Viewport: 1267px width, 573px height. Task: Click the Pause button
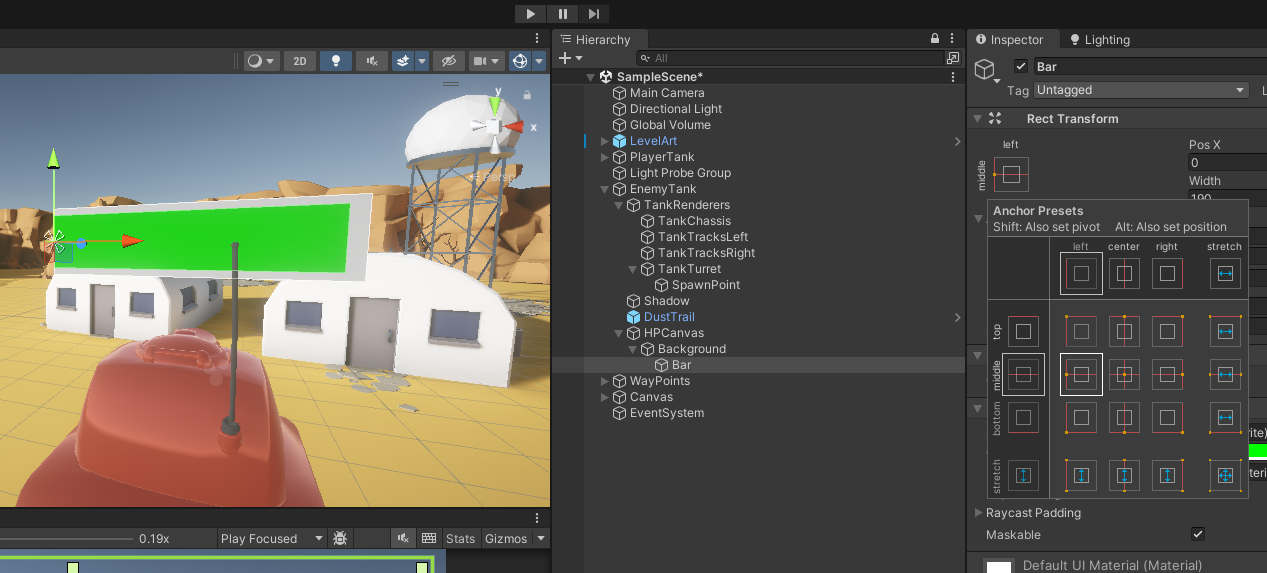tap(562, 14)
